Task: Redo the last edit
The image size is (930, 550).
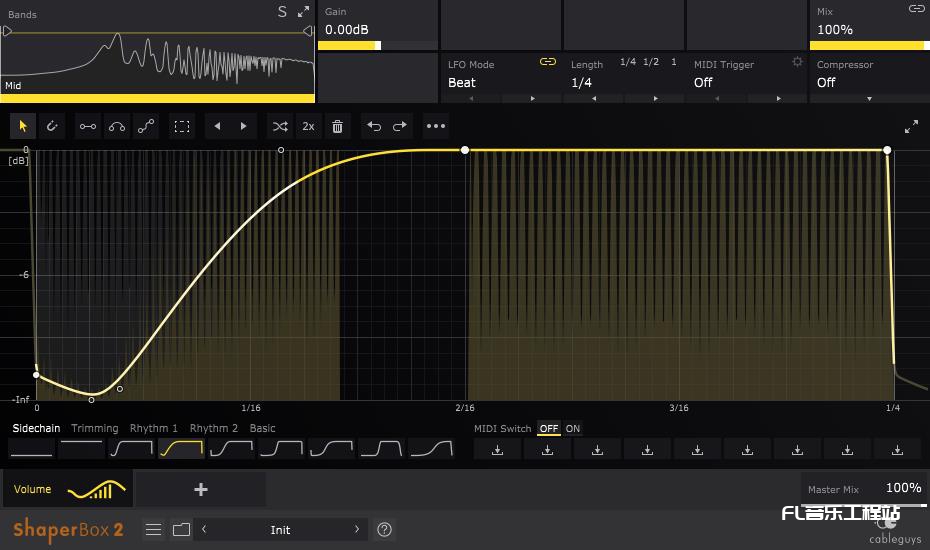Action: [x=400, y=126]
